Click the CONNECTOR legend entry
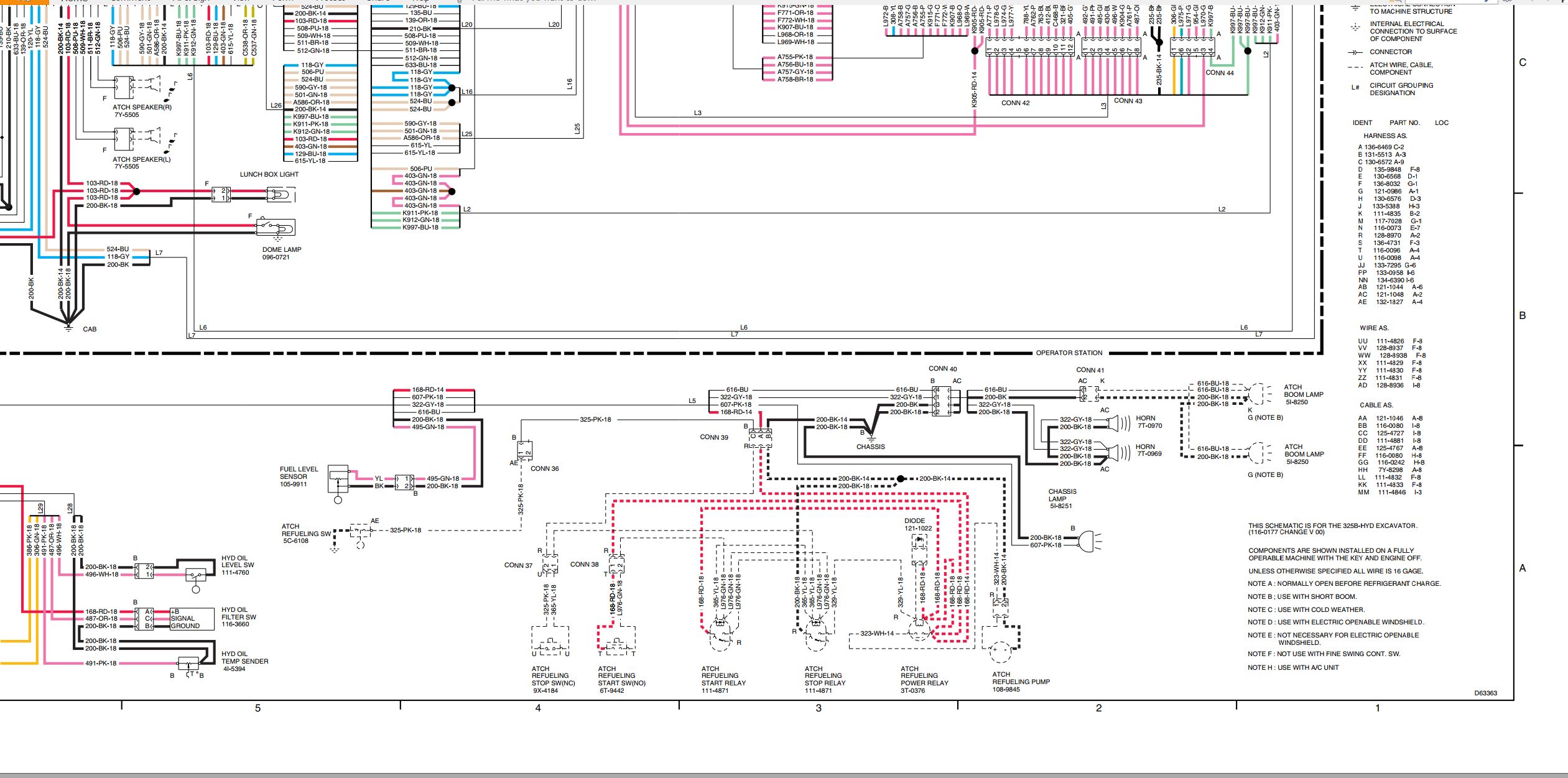The image size is (1568, 778). [x=1391, y=52]
